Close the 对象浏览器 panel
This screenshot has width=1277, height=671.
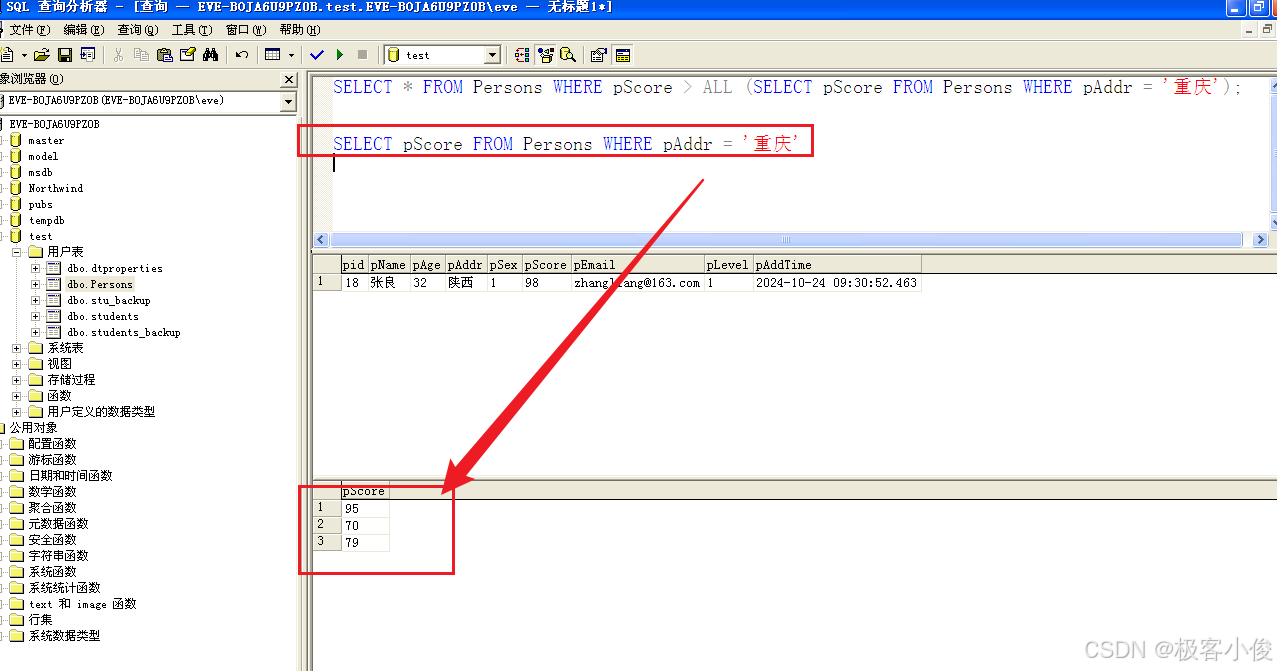point(289,79)
